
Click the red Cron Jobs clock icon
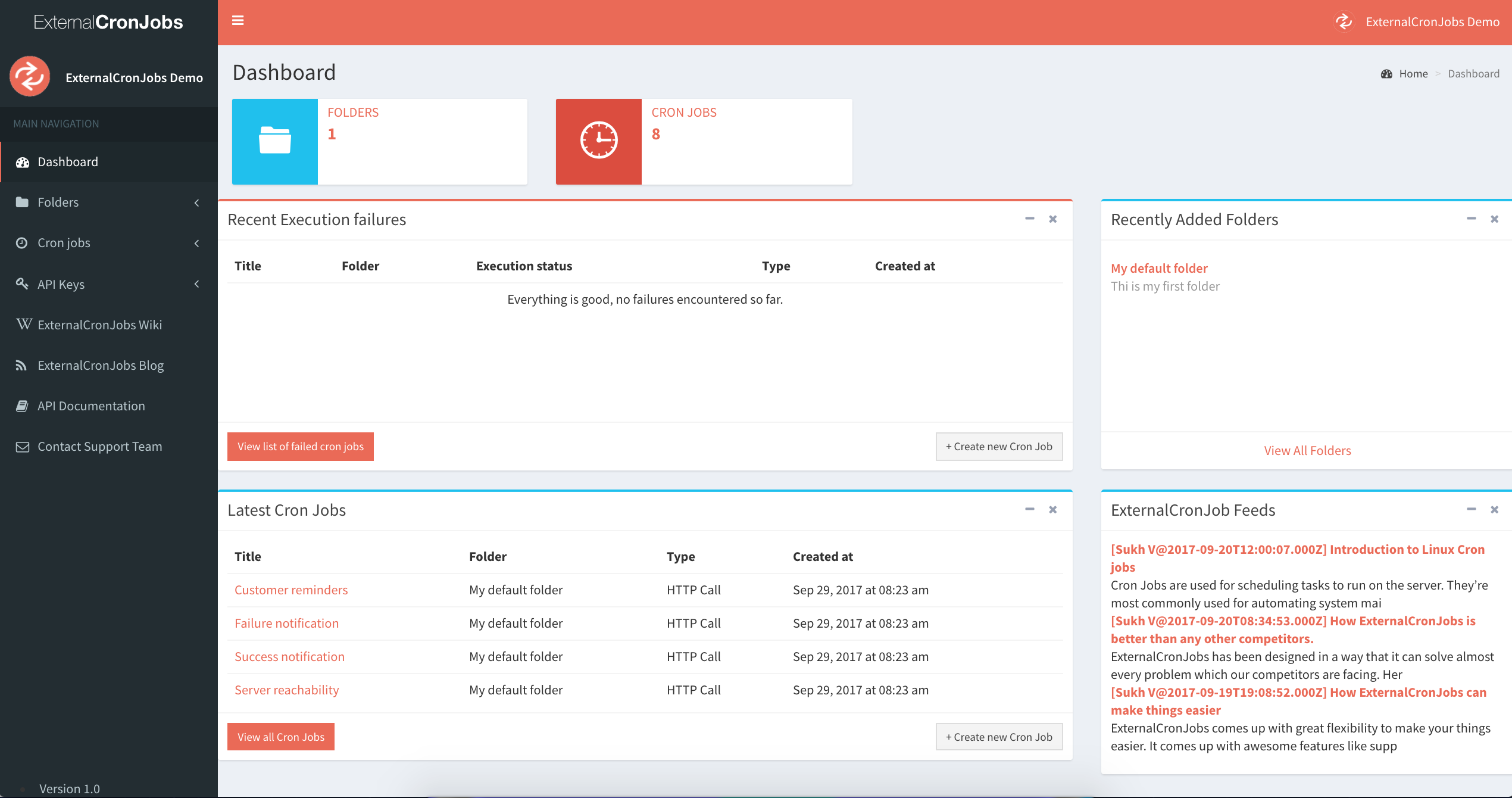point(598,141)
